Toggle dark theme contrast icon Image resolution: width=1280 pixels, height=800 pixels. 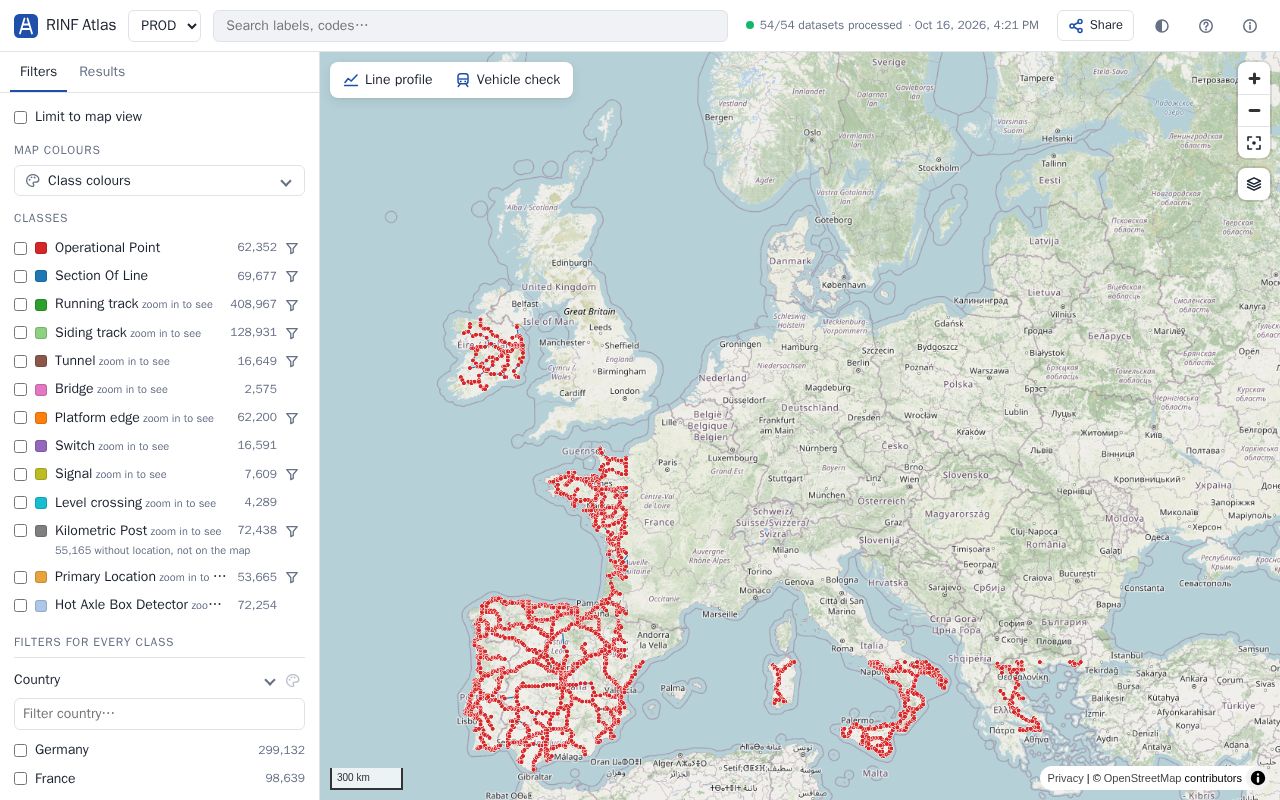1162,26
